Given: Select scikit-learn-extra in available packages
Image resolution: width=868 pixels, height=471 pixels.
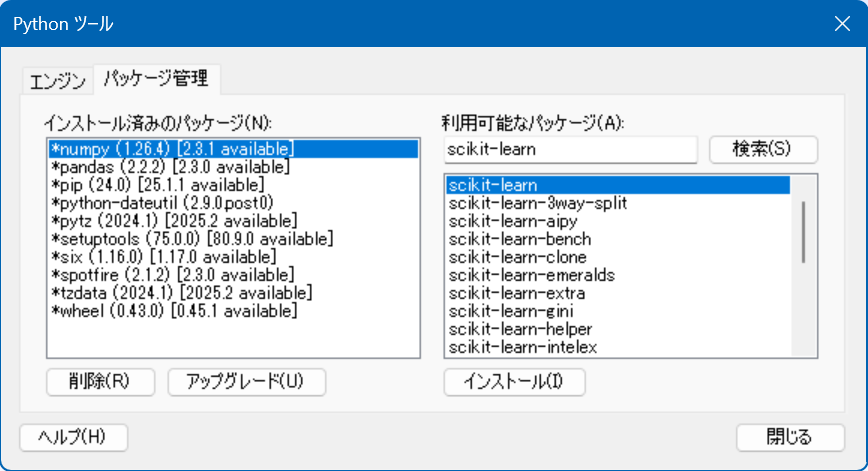Looking at the screenshot, I should [618, 293].
